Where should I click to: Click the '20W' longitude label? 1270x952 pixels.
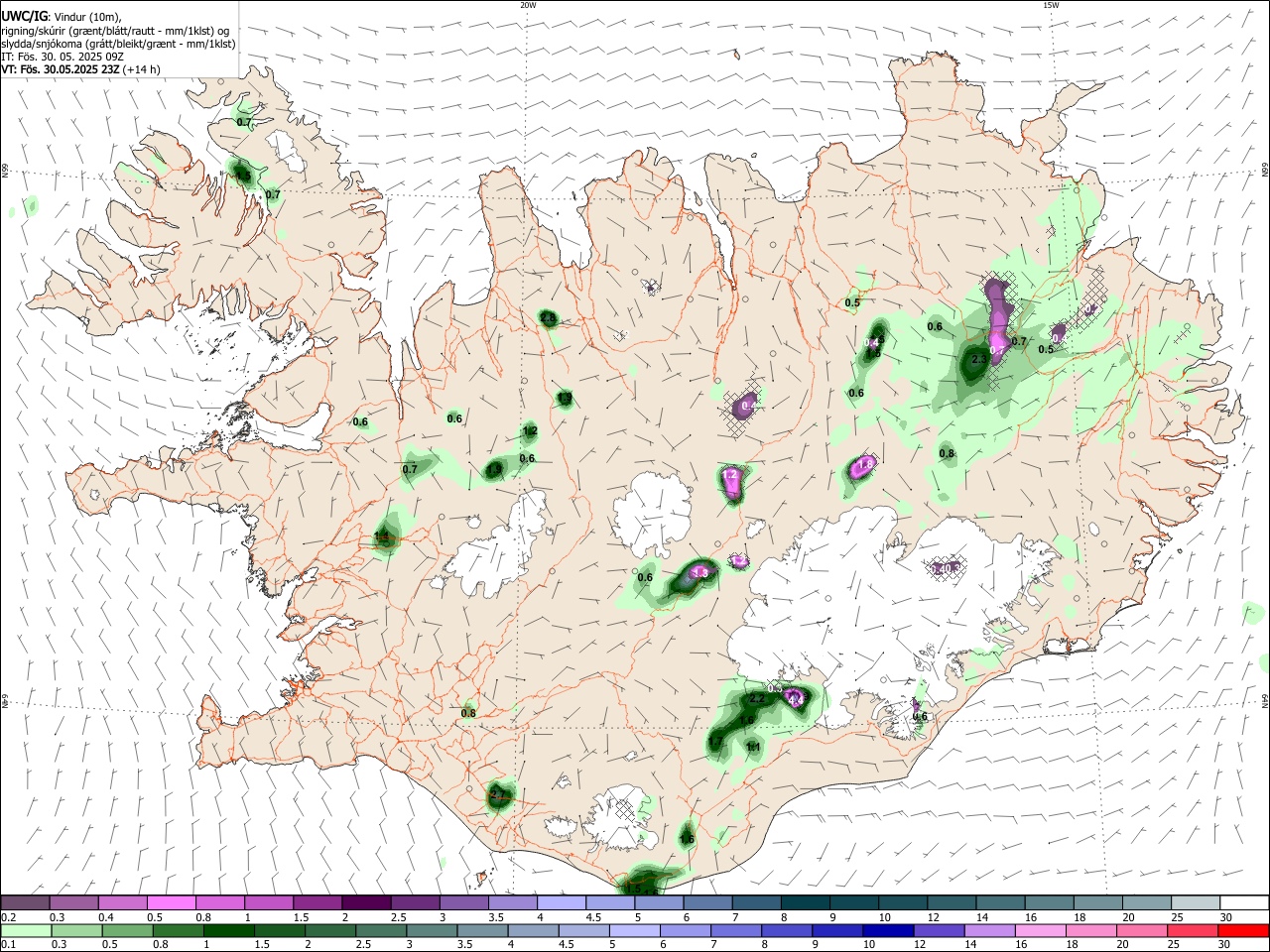(x=529, y=5)
